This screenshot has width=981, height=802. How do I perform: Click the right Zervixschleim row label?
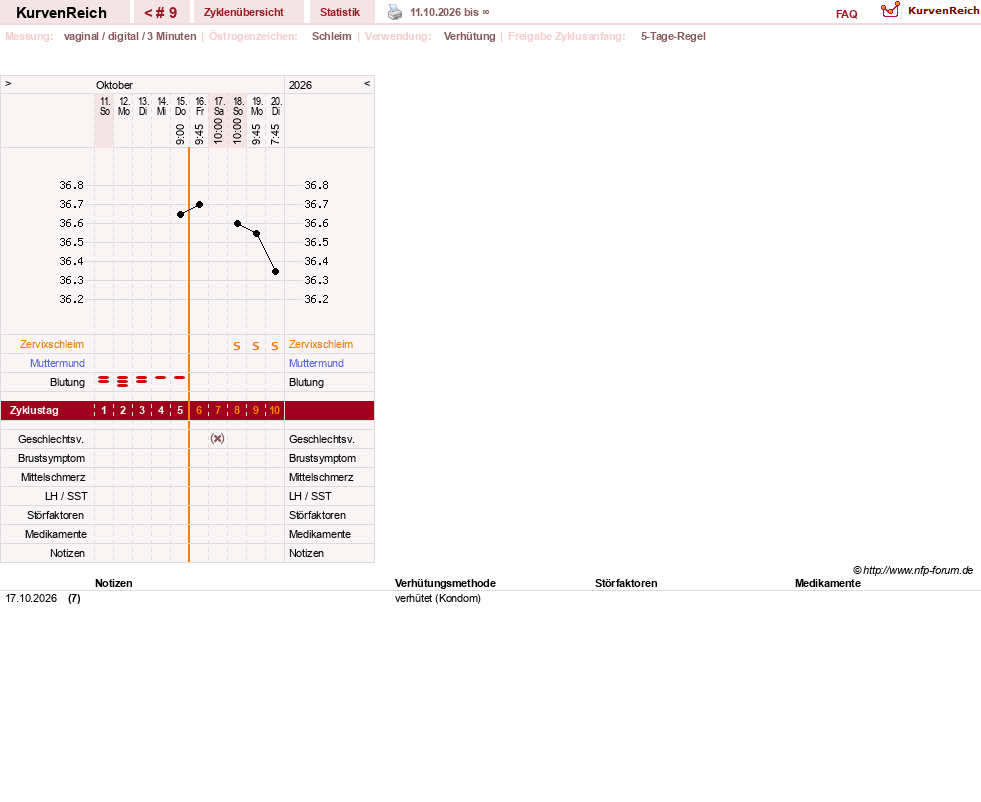(321, 344)
